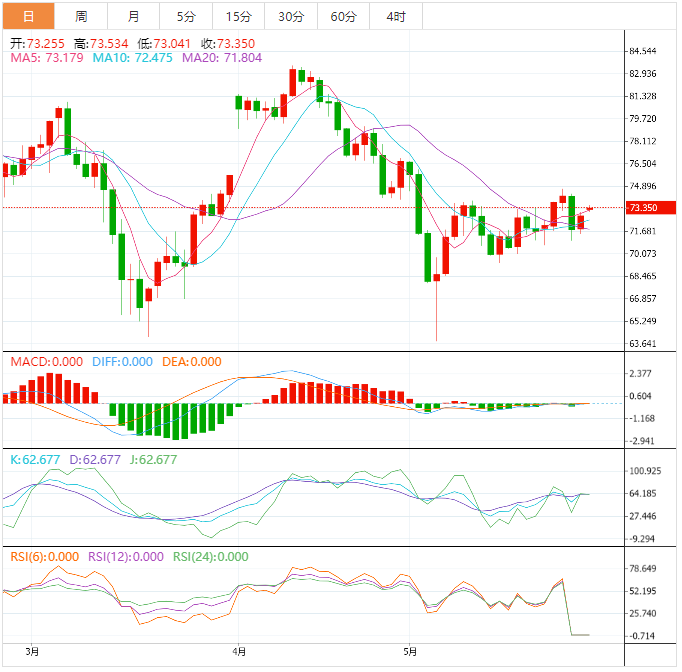Choose the 30分 chart interval
682x672 pixels.
click(x=291, y=16)
